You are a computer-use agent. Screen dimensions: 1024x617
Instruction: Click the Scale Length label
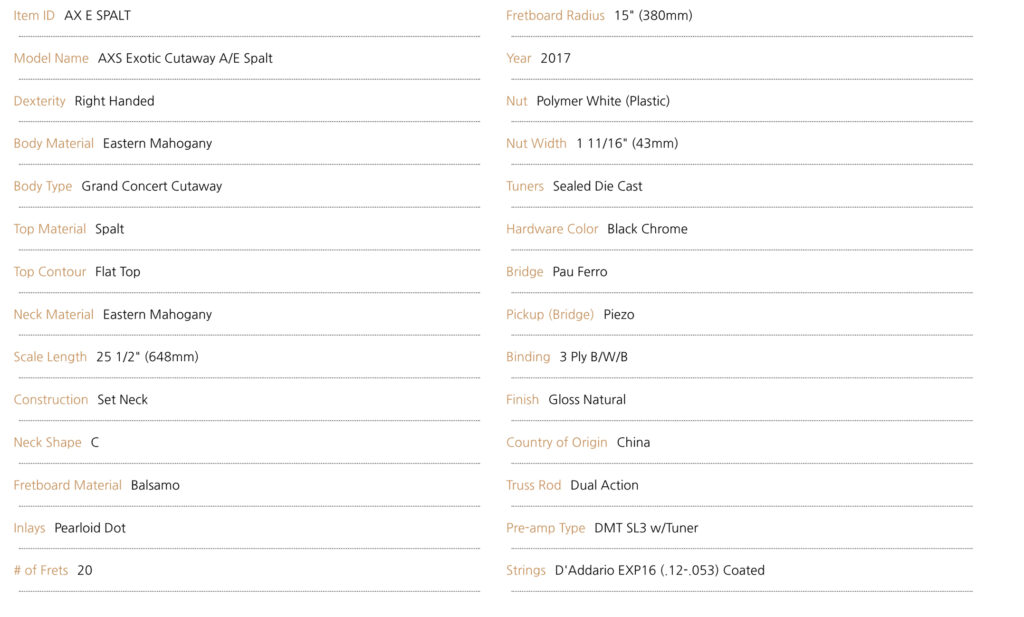pos(50,357)
